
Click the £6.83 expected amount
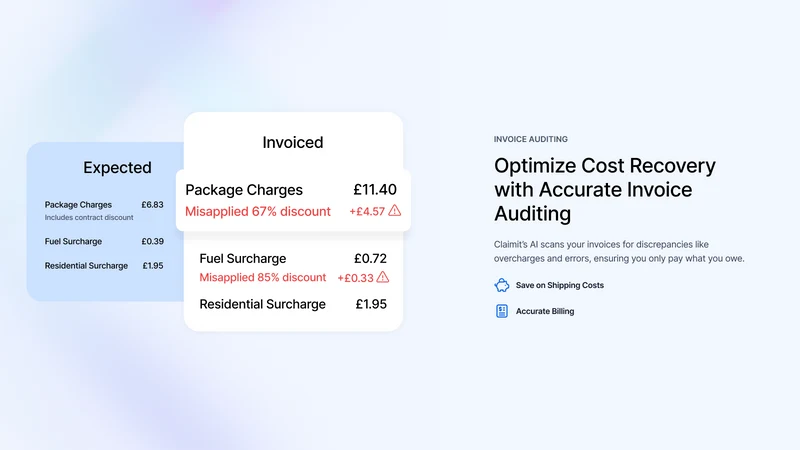153,205
